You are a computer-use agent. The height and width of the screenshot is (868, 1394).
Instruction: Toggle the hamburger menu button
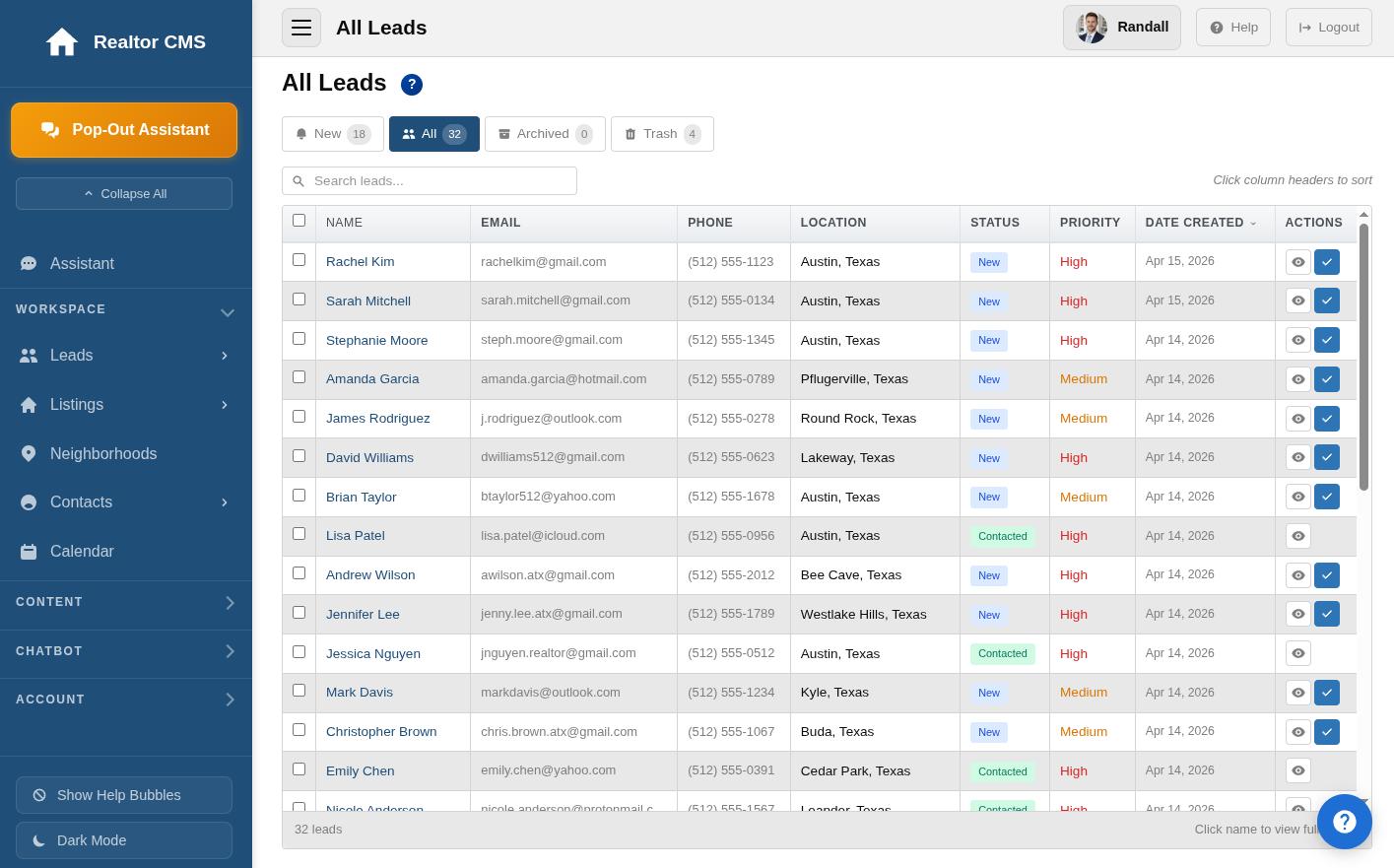pyautogui.click(x=301, y=28)
